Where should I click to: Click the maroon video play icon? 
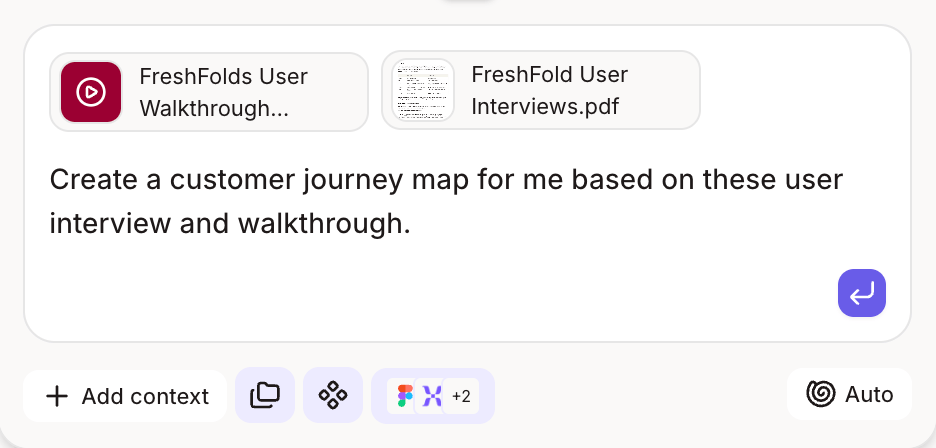click(91, 92)
